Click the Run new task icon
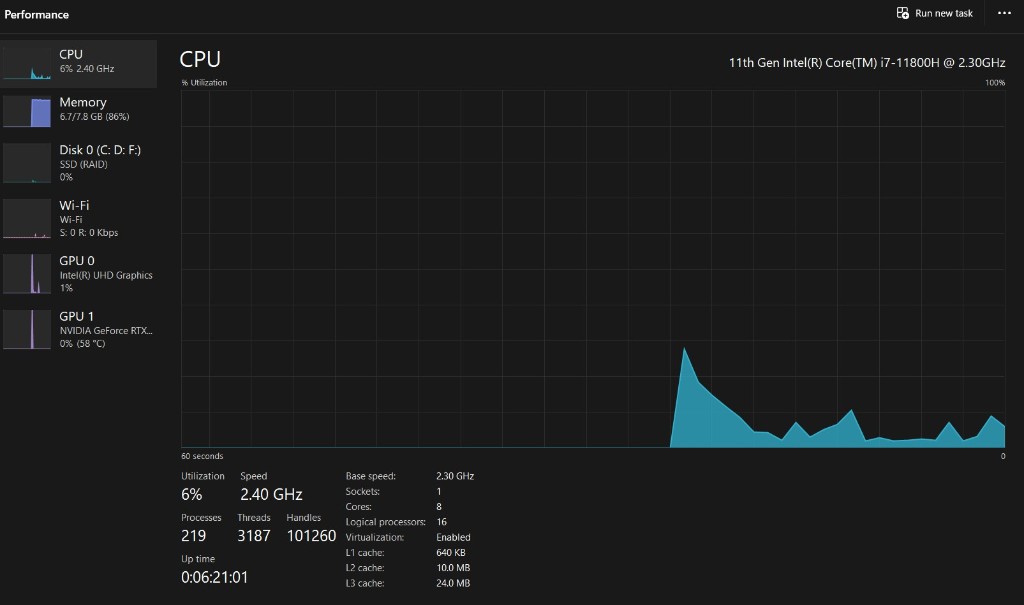 coord(902,14)
